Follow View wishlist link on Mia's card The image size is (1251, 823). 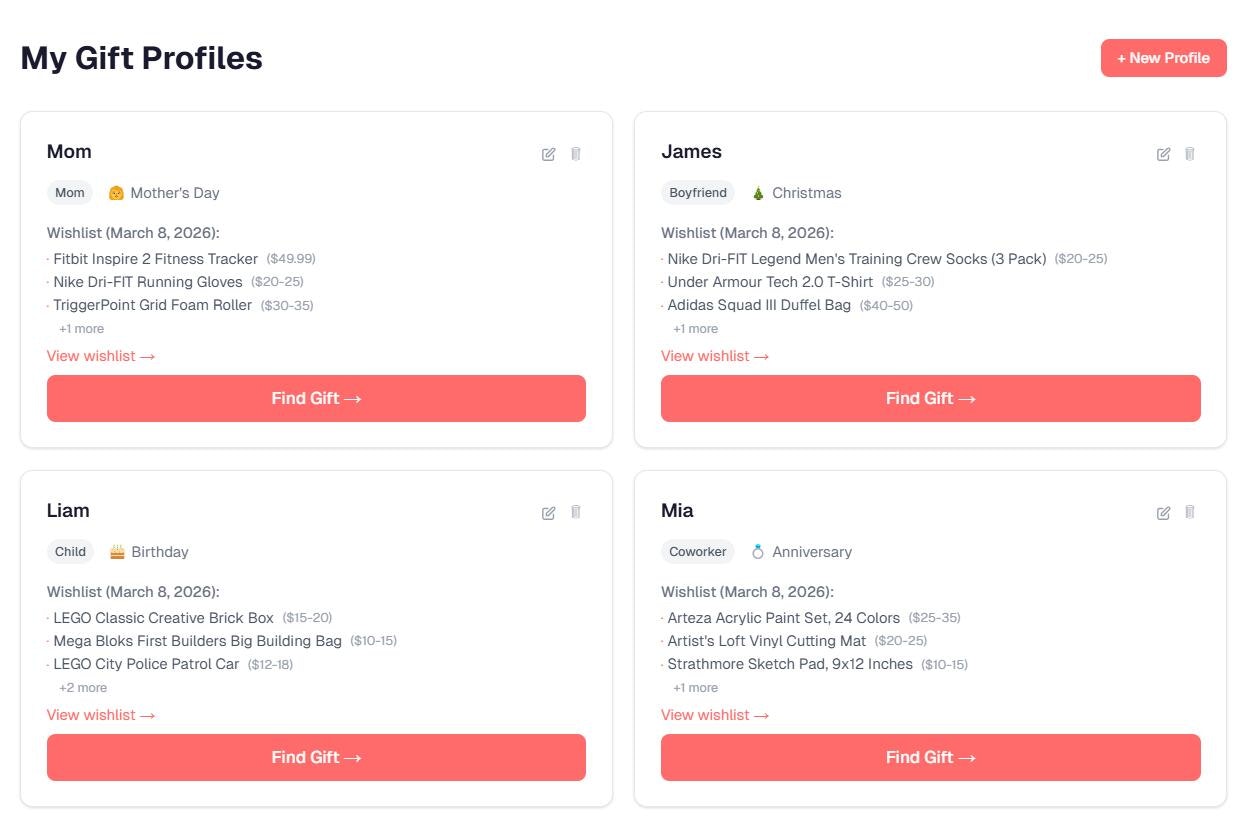tap(715, 715)
